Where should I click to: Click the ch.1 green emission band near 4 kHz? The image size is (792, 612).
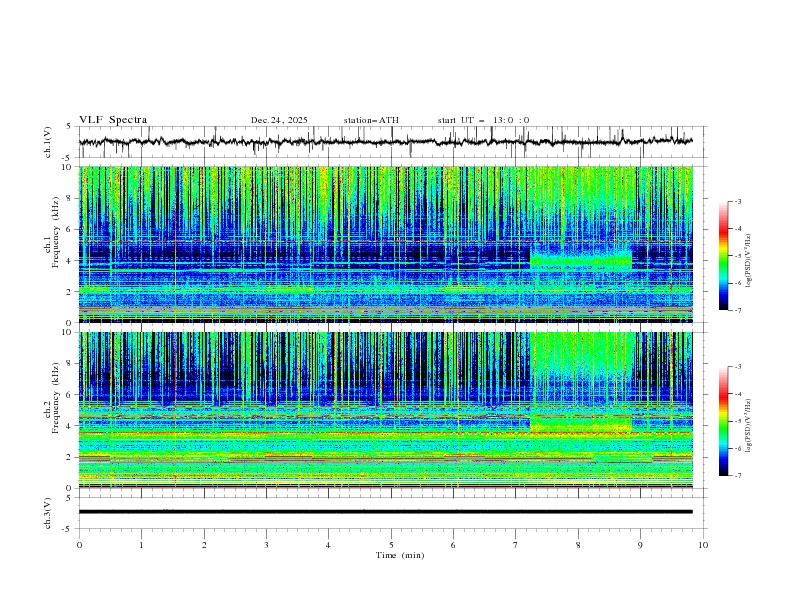click(x=581, y=261)
